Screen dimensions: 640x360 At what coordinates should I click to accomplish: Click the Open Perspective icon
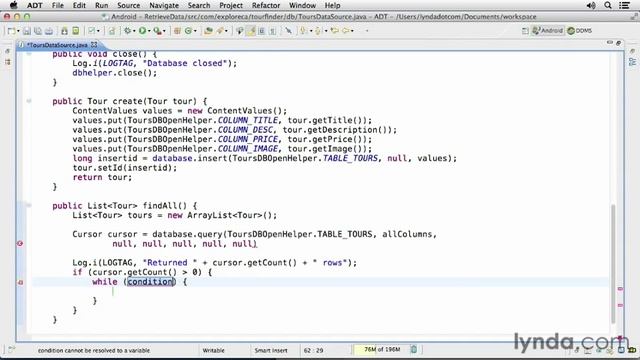tap(525, 31)
